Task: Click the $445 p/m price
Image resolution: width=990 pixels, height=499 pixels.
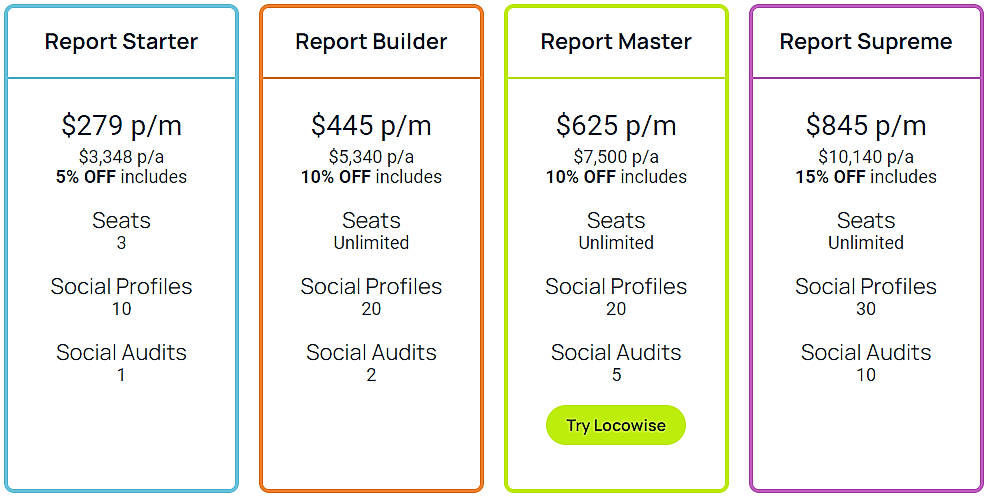Action: (x=371, y=126)
